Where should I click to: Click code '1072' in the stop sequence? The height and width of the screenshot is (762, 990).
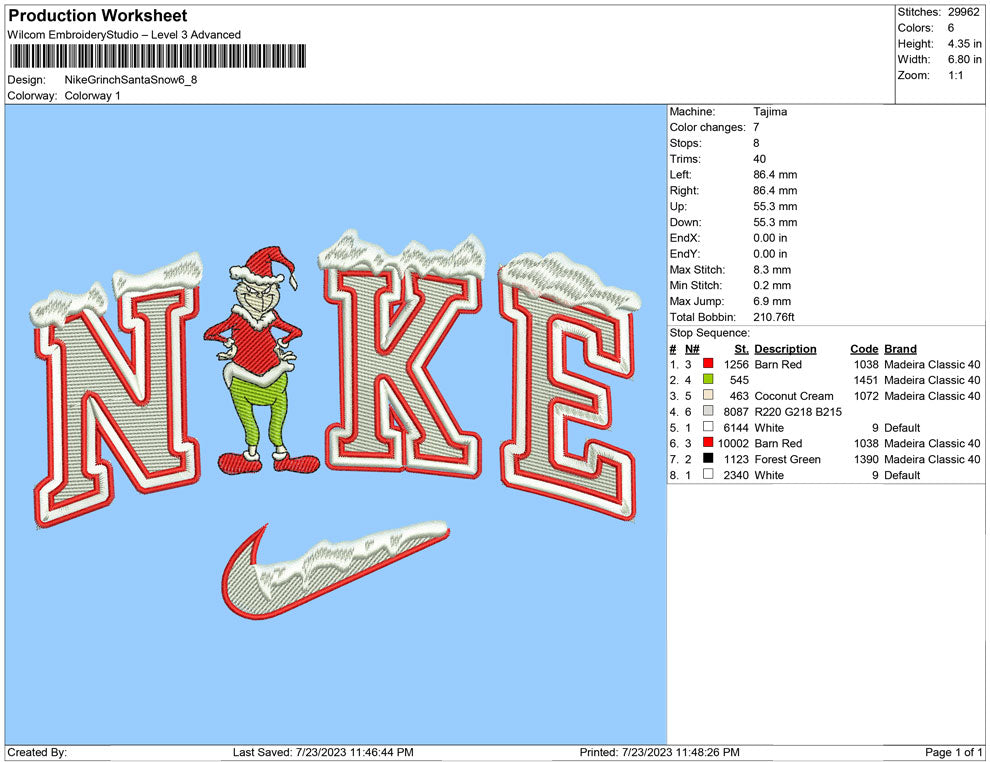click(x=866, y=396)
